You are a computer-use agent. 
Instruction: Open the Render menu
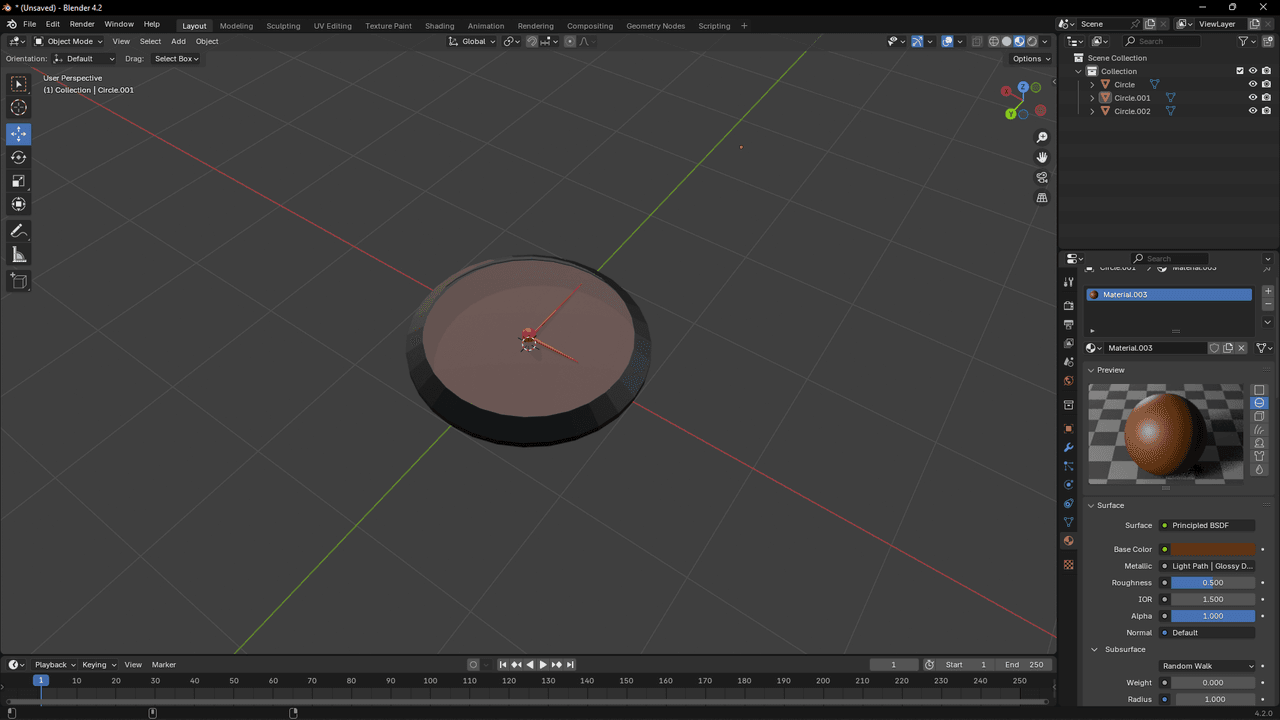pos(82,24)
